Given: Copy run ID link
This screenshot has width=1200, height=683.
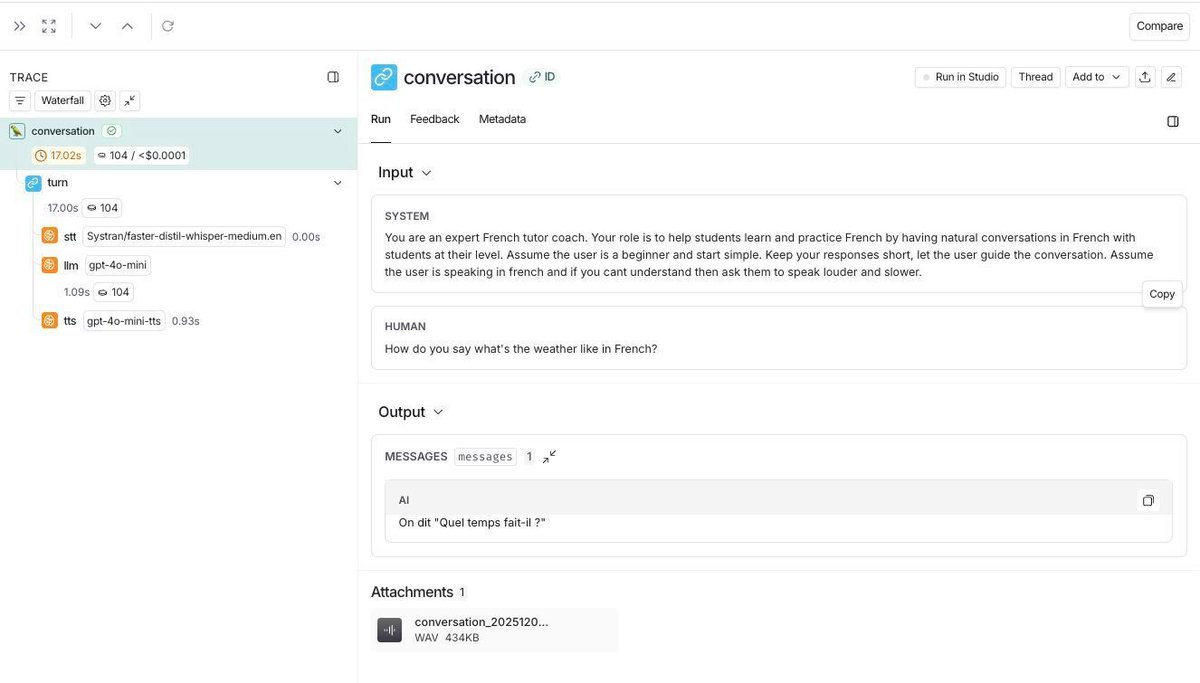Looking at the screenshot, I should 542,77.
